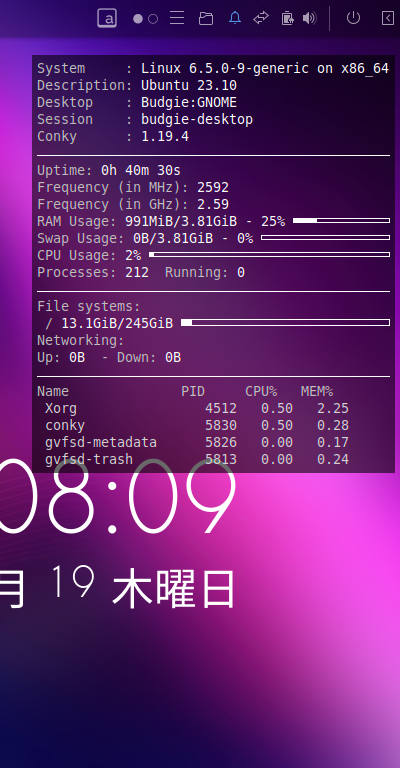Click the MEM% column header
The width and height of the screenshot is (400, 768).
point(317,391)
